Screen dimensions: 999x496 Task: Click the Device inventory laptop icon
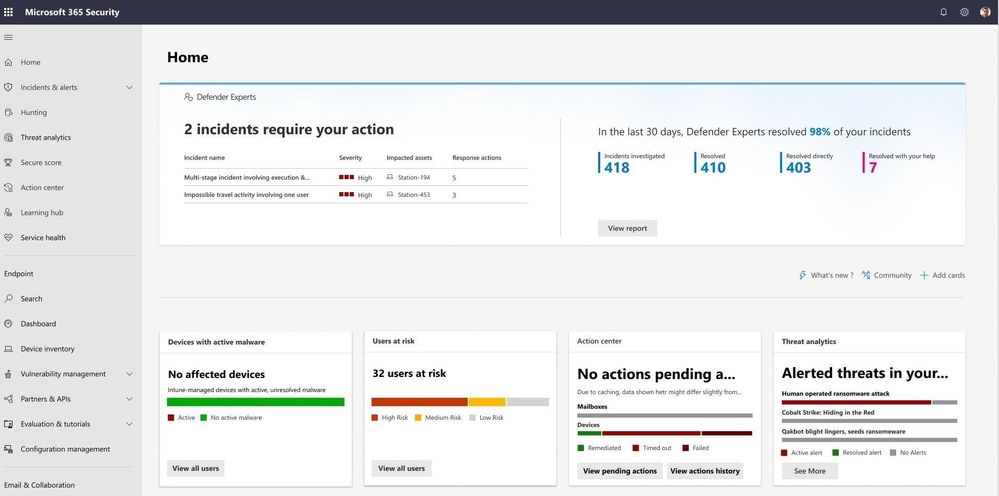point(8,349)
